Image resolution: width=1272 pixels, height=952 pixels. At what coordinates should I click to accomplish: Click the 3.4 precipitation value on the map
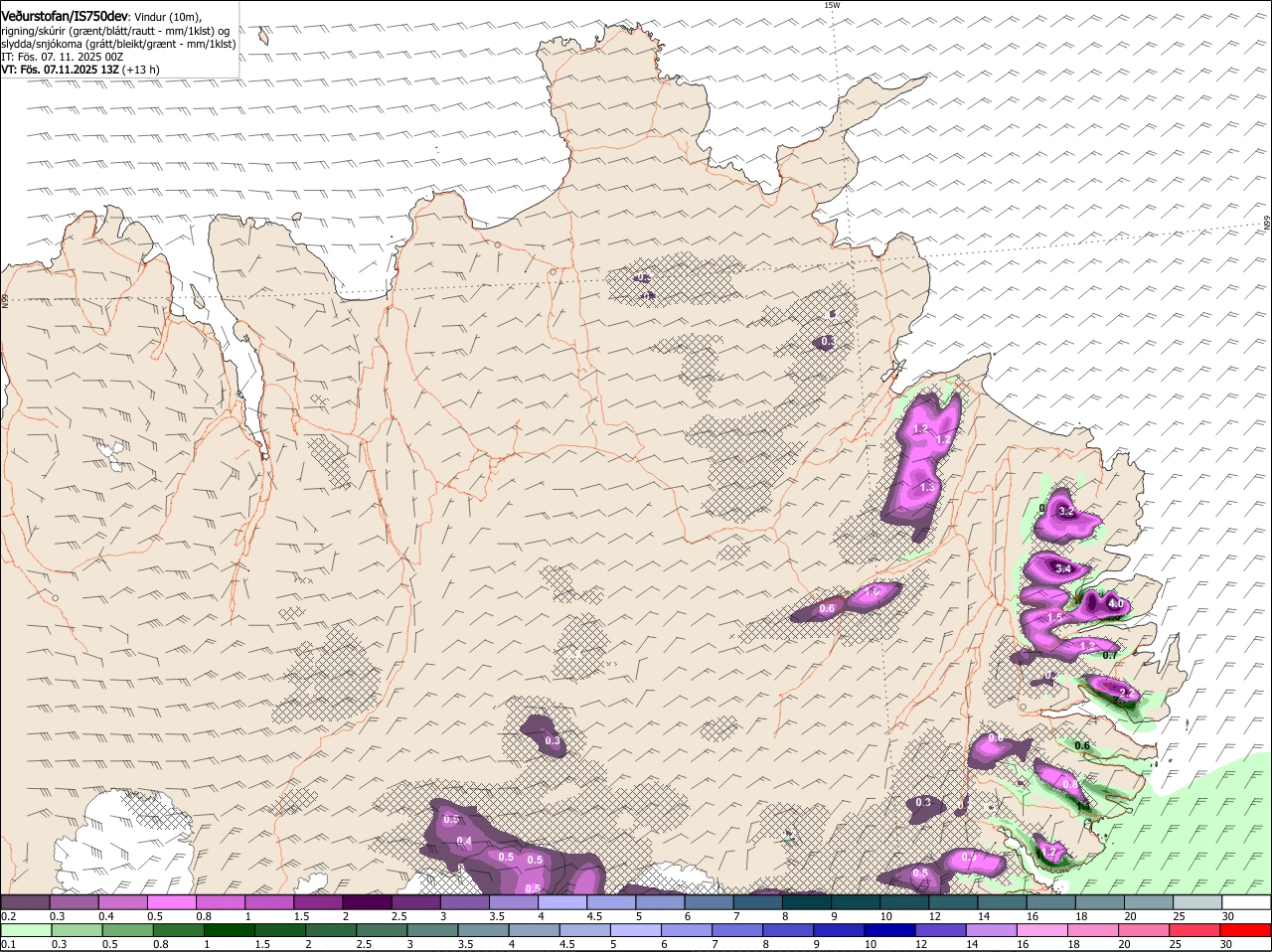[x=1062, y=568]
